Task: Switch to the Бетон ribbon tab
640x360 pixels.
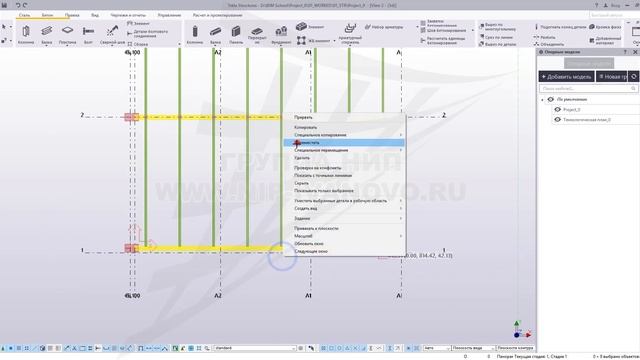Action: point(47,15)
